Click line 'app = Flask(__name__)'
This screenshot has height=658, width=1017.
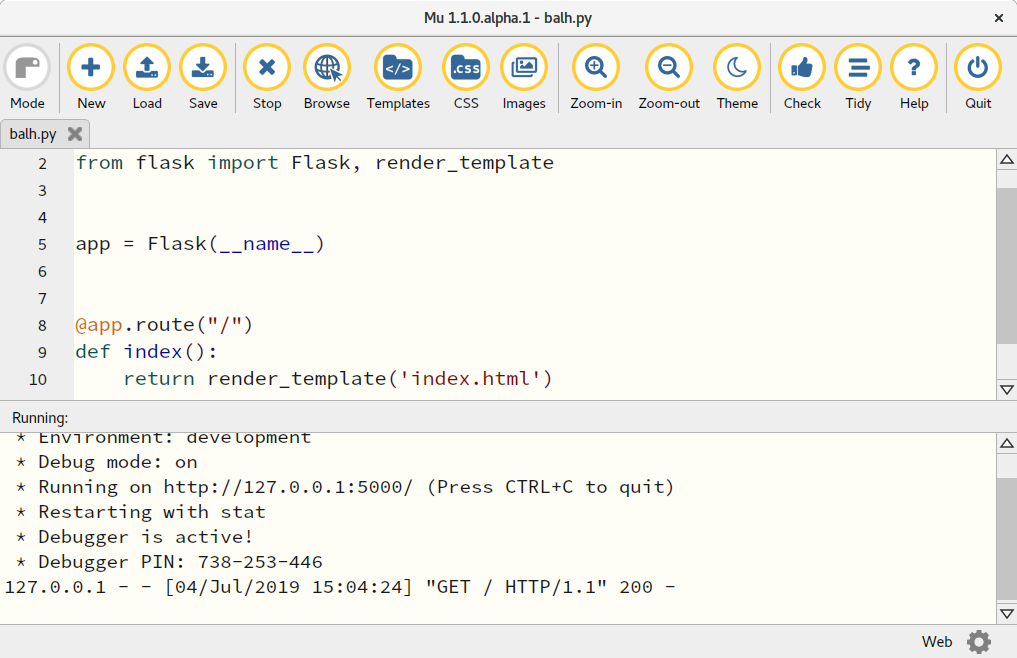(200, 244)
